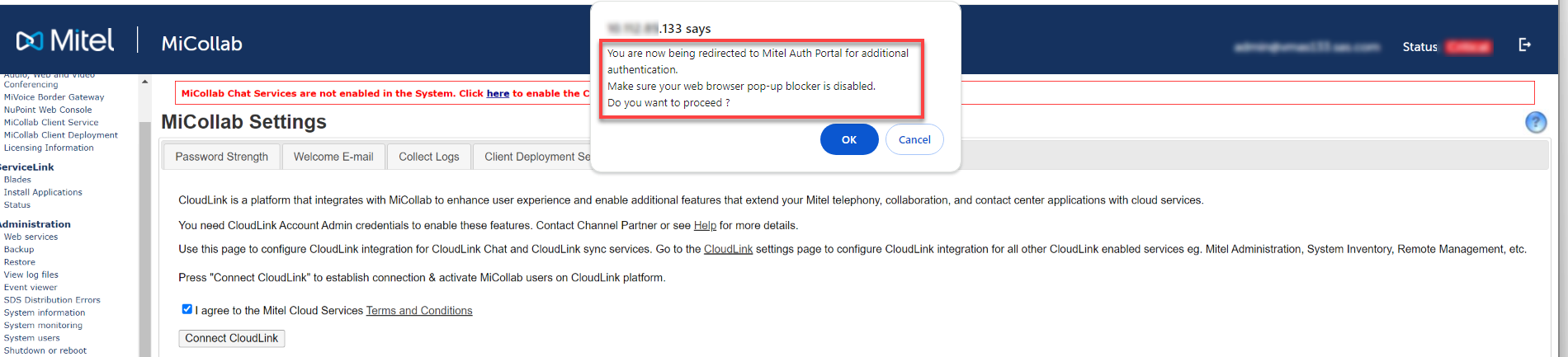
Task: Open MiVoice Border Gateway in sidebar
Action: click(54, 96)
